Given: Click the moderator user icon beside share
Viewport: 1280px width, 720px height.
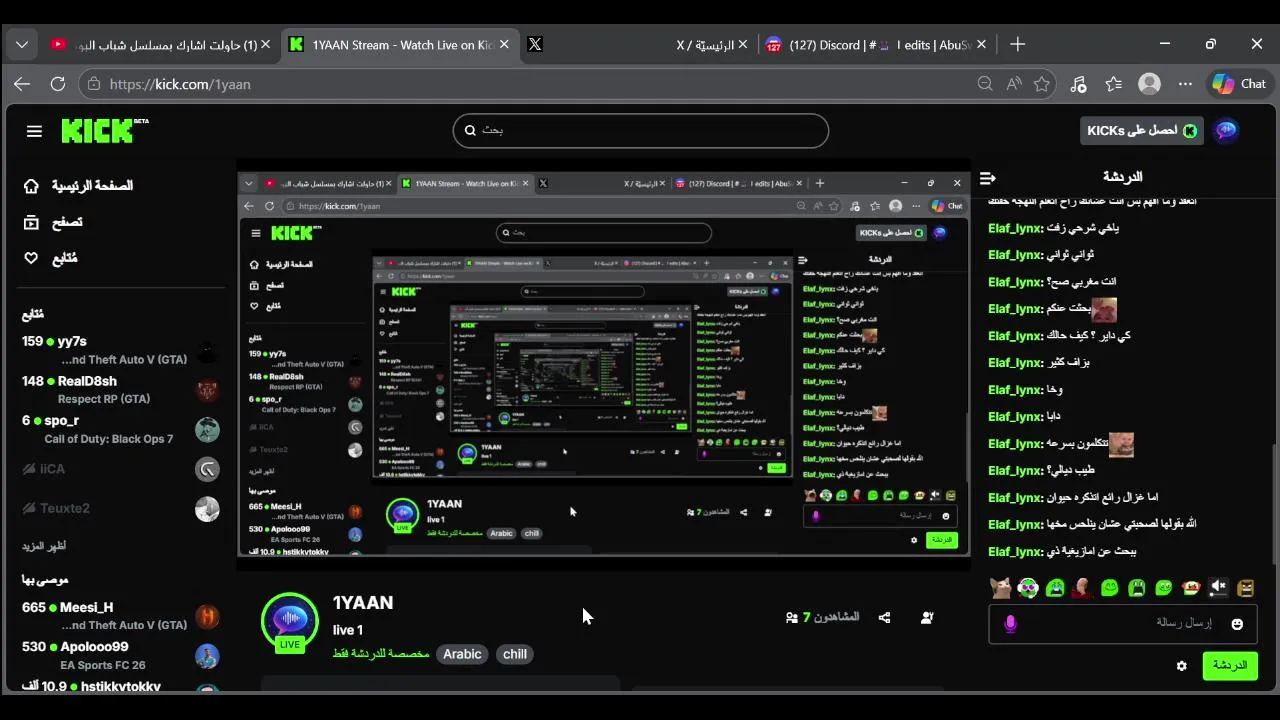Looking at the screenshot, I should click(927, 618).
